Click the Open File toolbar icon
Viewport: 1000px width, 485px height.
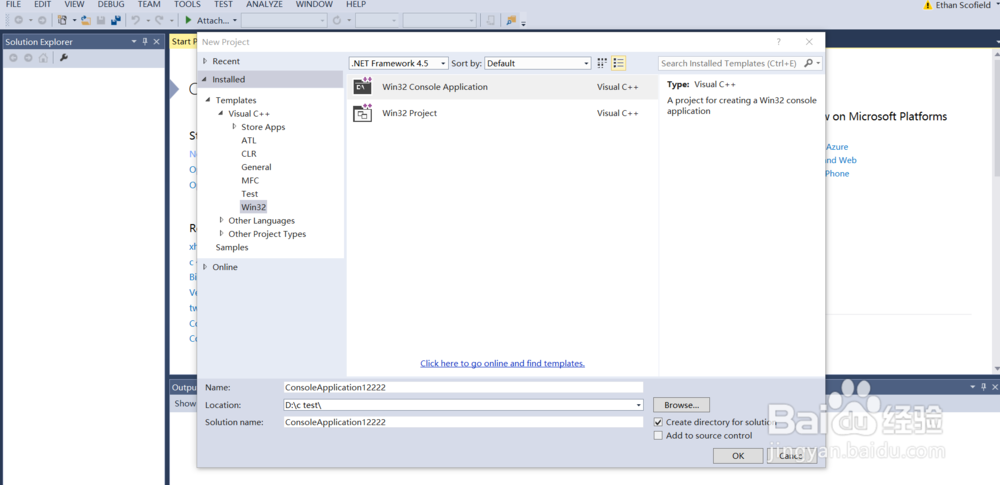(86, 20)
